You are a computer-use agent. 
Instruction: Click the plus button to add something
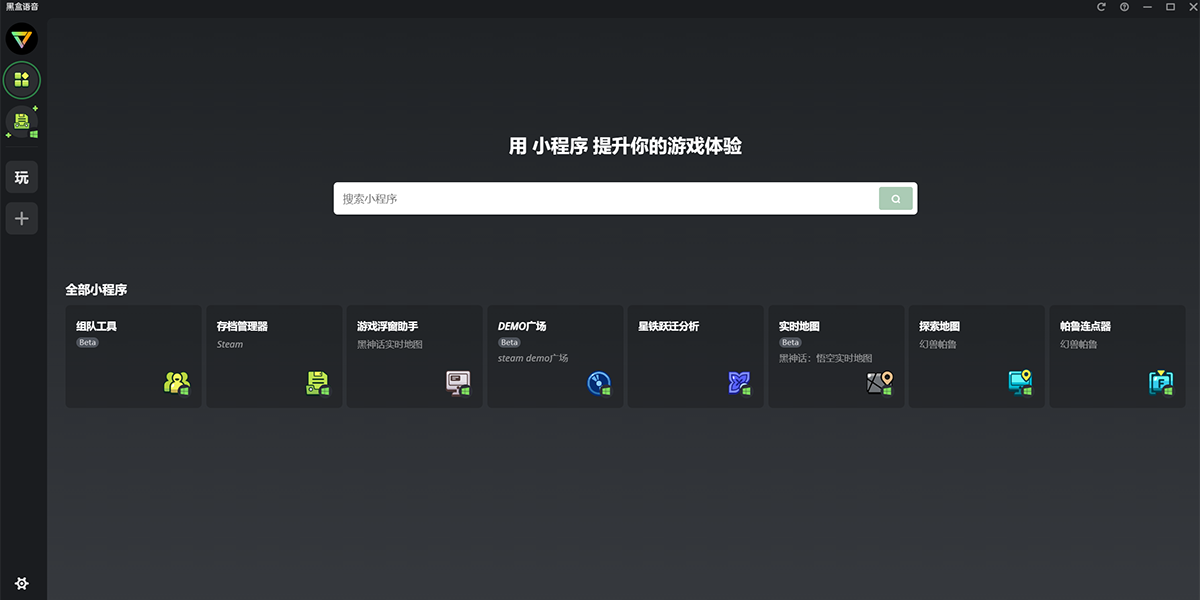(22, 218)
